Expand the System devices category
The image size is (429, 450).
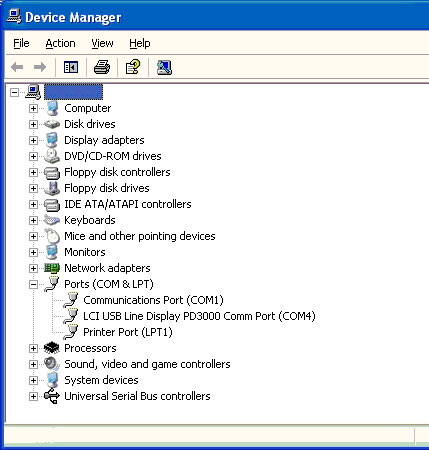pos(33,380)
